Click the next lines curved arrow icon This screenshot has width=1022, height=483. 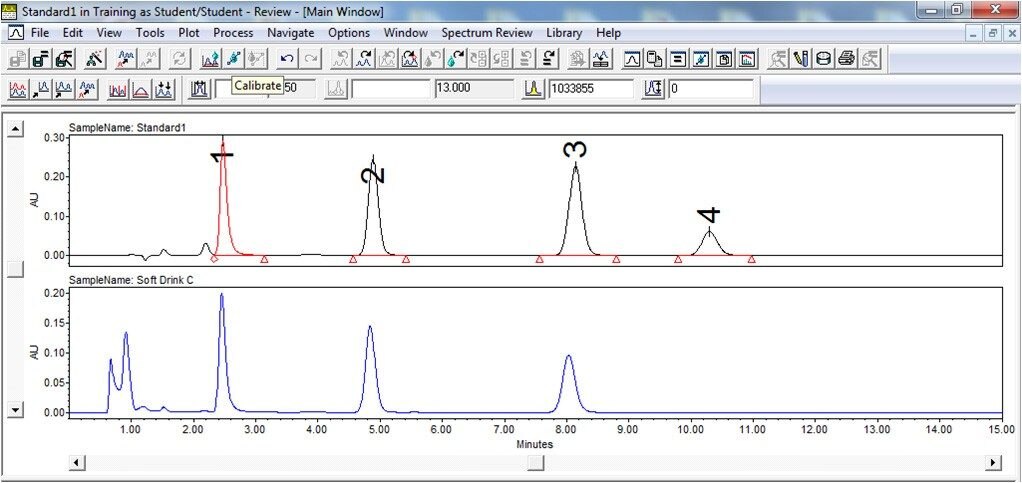point(549,59)
